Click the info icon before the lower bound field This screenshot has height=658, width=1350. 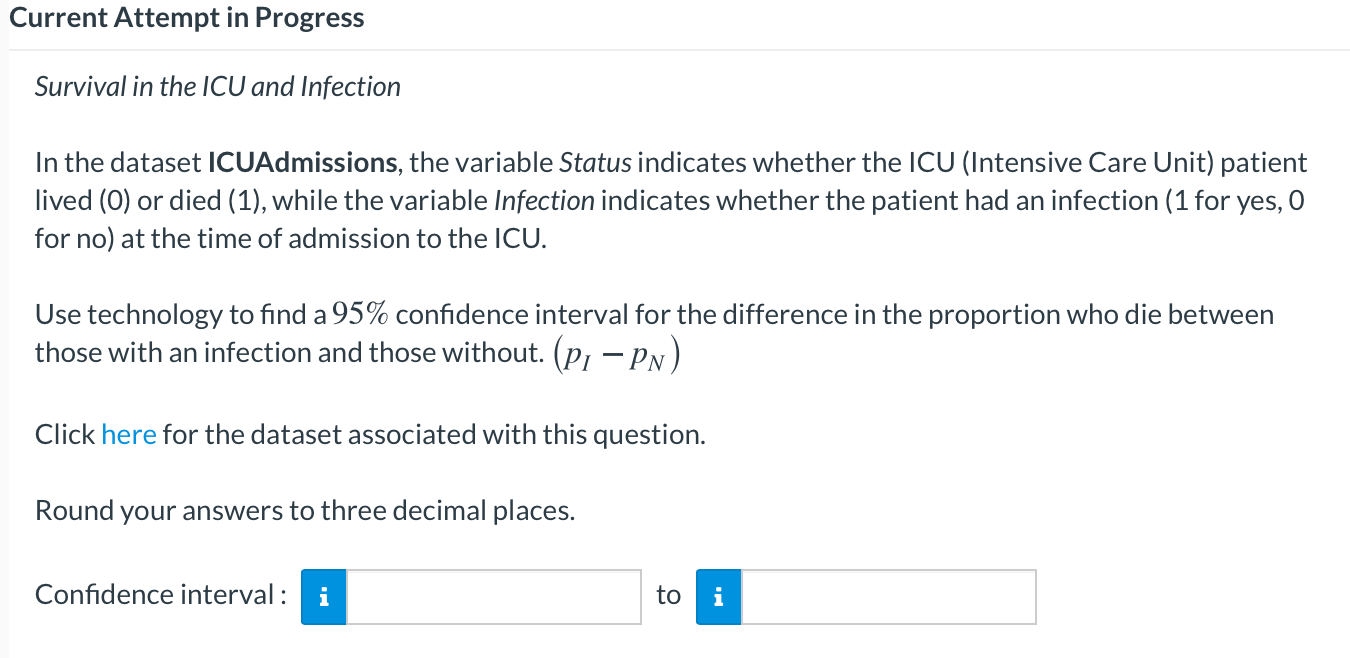[x=323, y=597]
